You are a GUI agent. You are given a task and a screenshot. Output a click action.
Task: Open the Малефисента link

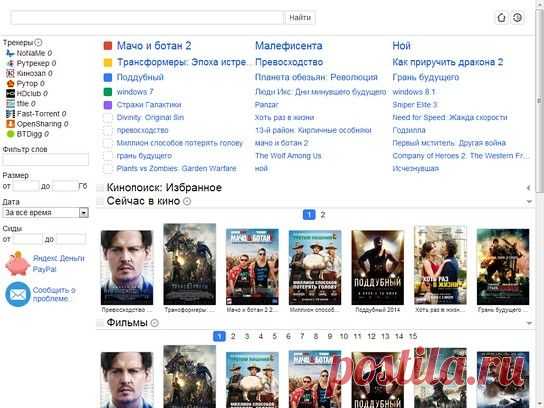tap(289, 46)
